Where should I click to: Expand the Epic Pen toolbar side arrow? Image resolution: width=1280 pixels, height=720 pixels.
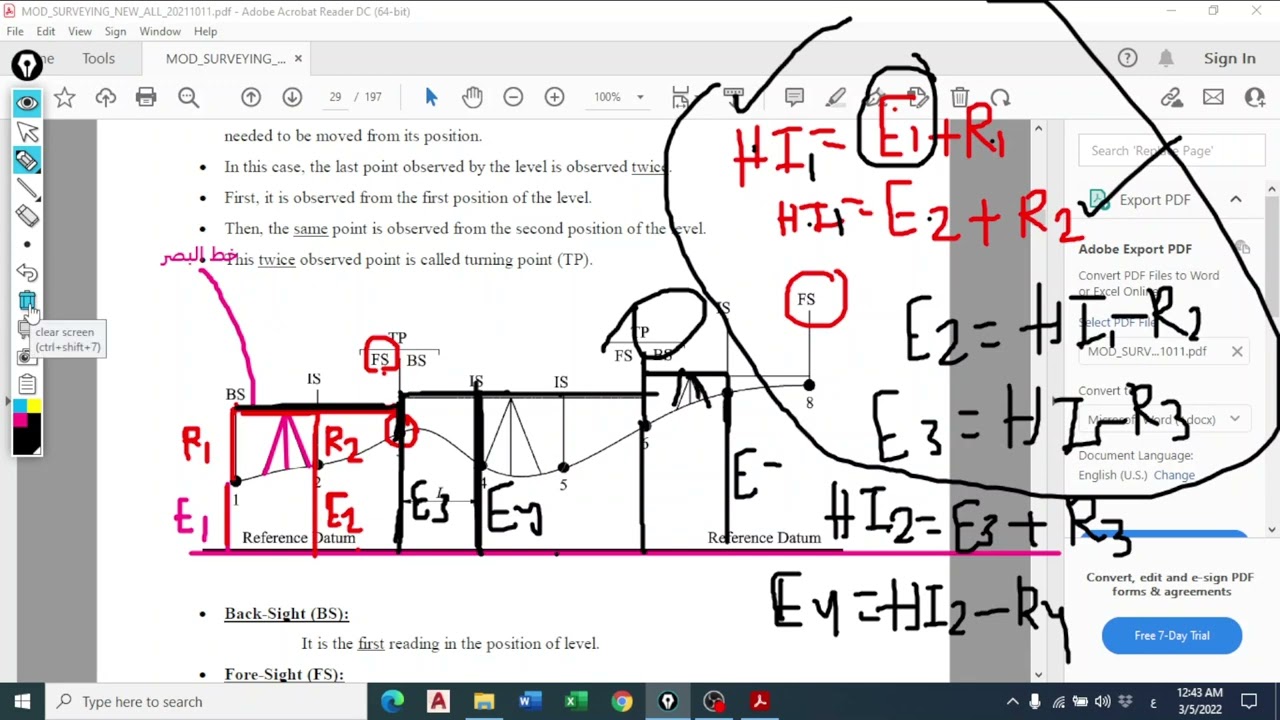pos(8,402)
